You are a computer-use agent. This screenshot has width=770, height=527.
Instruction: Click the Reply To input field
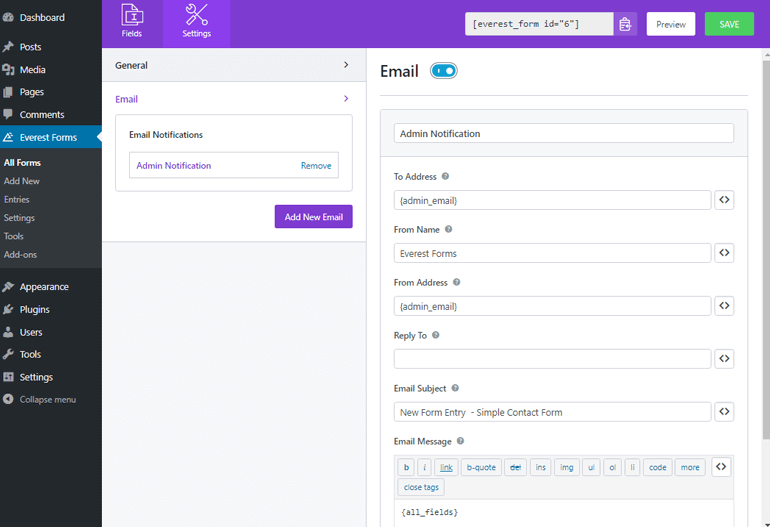[552, 358]
